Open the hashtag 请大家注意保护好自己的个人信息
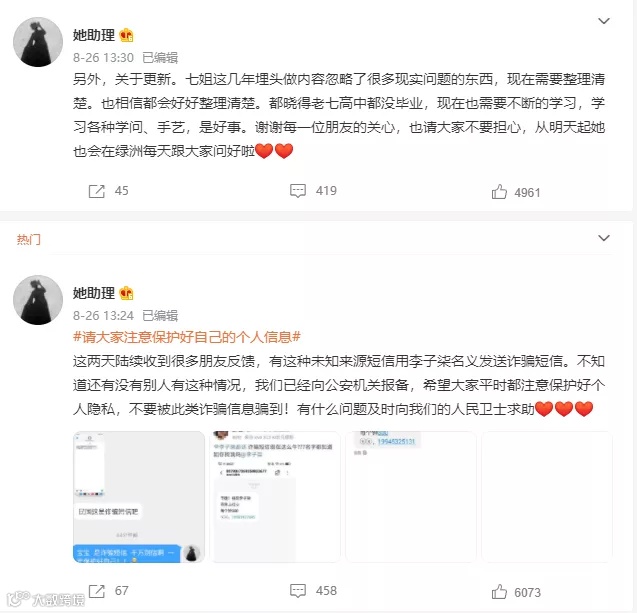 click(x=187, y=337)
